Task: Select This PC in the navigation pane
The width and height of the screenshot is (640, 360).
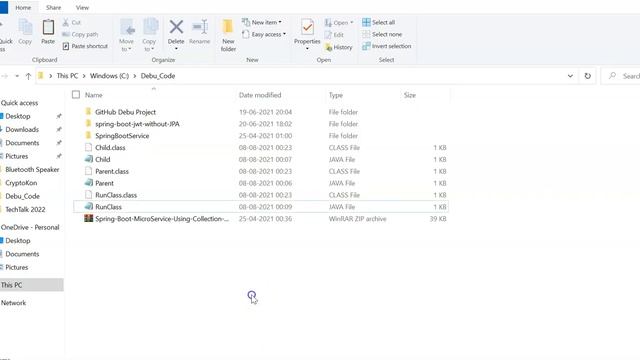Action: (x=32, y=285)
